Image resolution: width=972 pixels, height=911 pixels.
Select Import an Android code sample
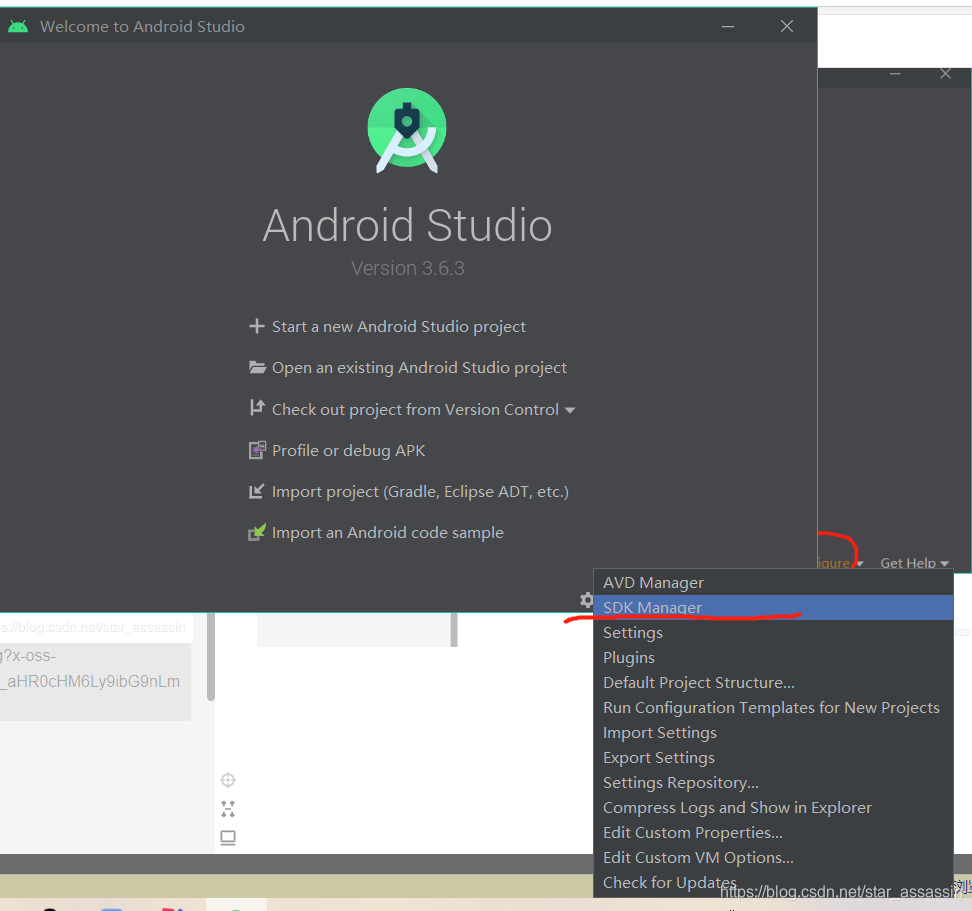[x=387, y=532]
